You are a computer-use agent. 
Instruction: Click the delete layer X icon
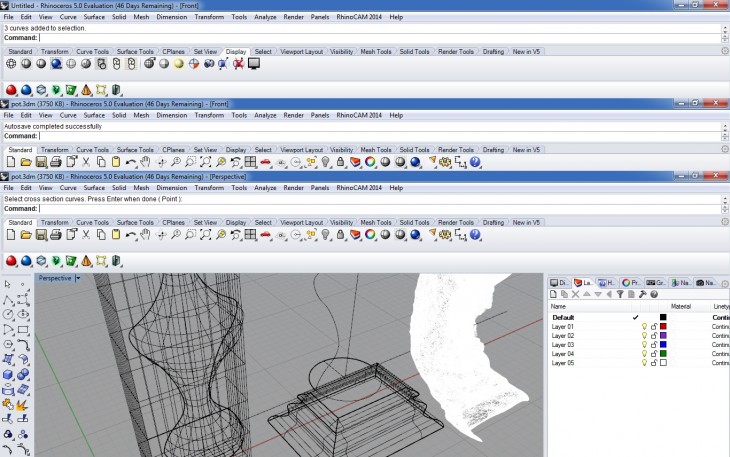[576, 294]
